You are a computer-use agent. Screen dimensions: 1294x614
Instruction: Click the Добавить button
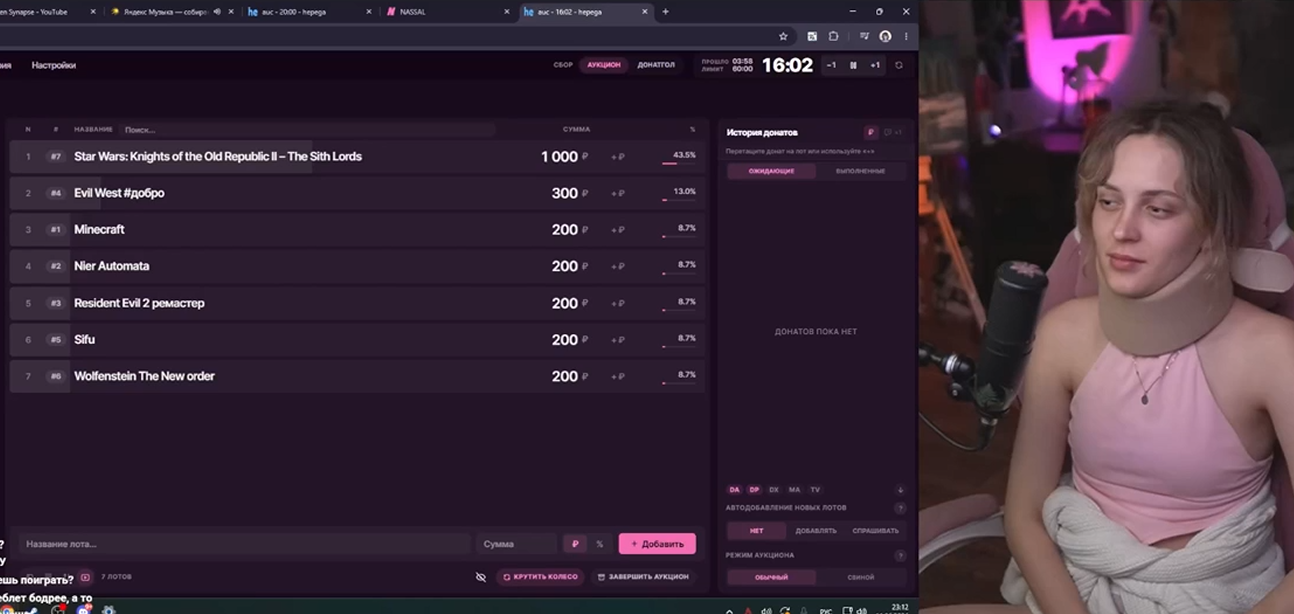[x=657, y=544]
